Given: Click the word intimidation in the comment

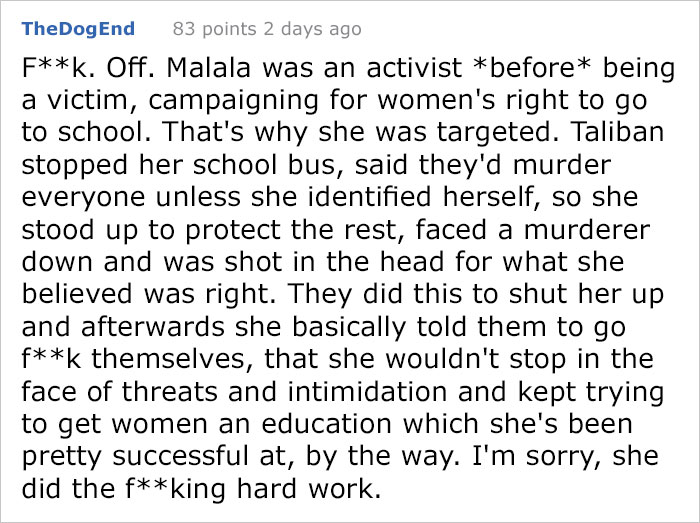Looking at the screenshot, I should click(x=367, y=391).
